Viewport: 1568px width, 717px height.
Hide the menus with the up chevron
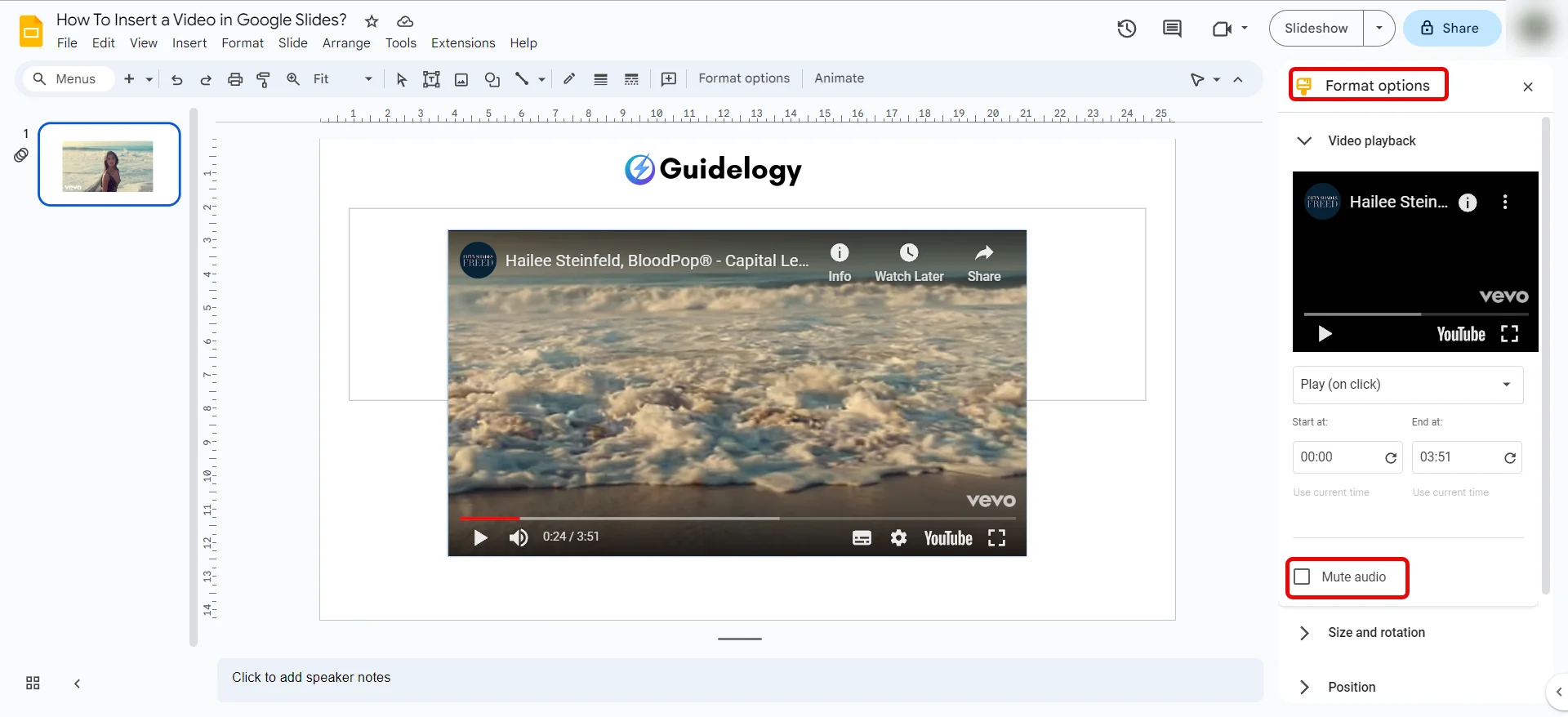[1238, 79]
